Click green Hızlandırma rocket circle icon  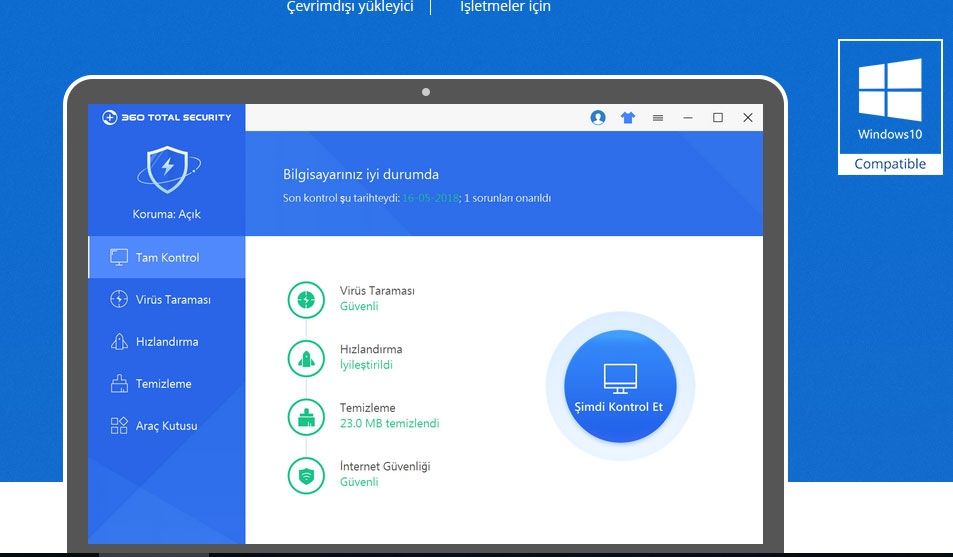pos(306,358)
